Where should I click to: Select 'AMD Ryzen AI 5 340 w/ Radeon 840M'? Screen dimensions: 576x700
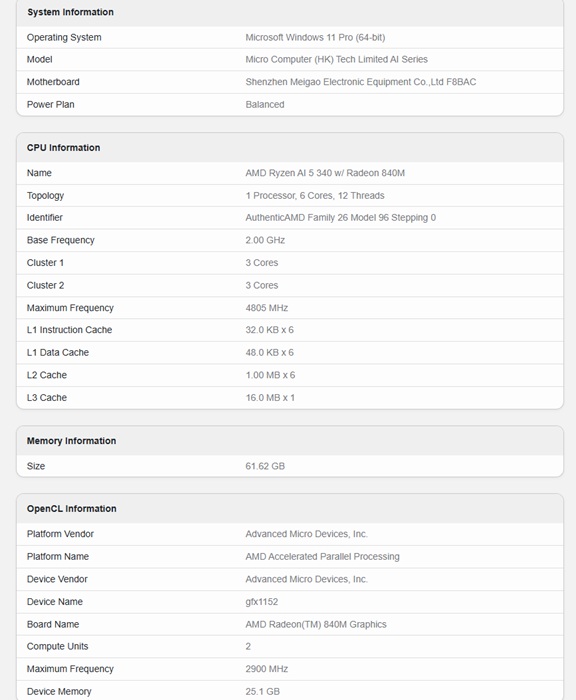coord(325,173)
